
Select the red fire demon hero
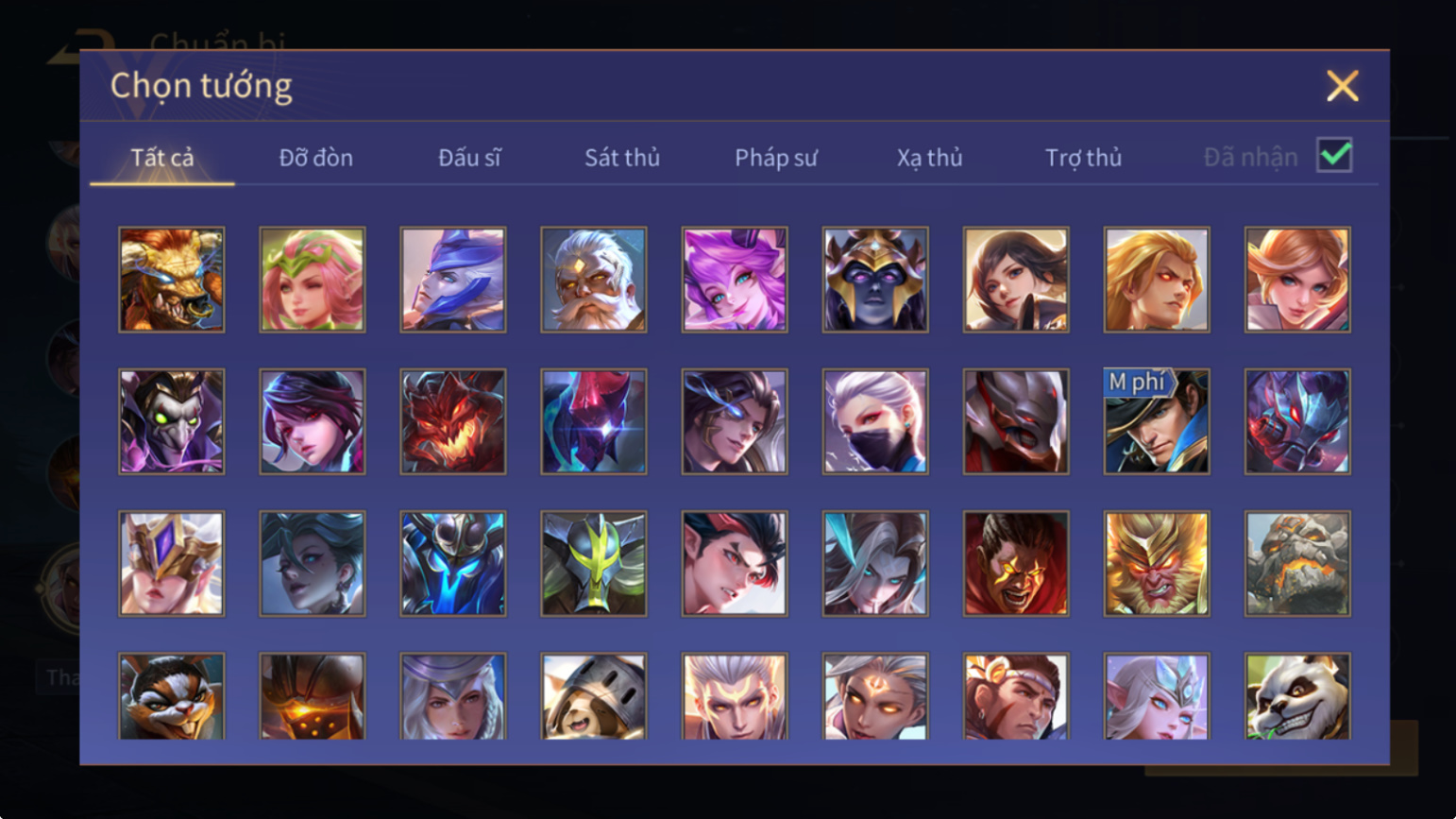point(453,421)
